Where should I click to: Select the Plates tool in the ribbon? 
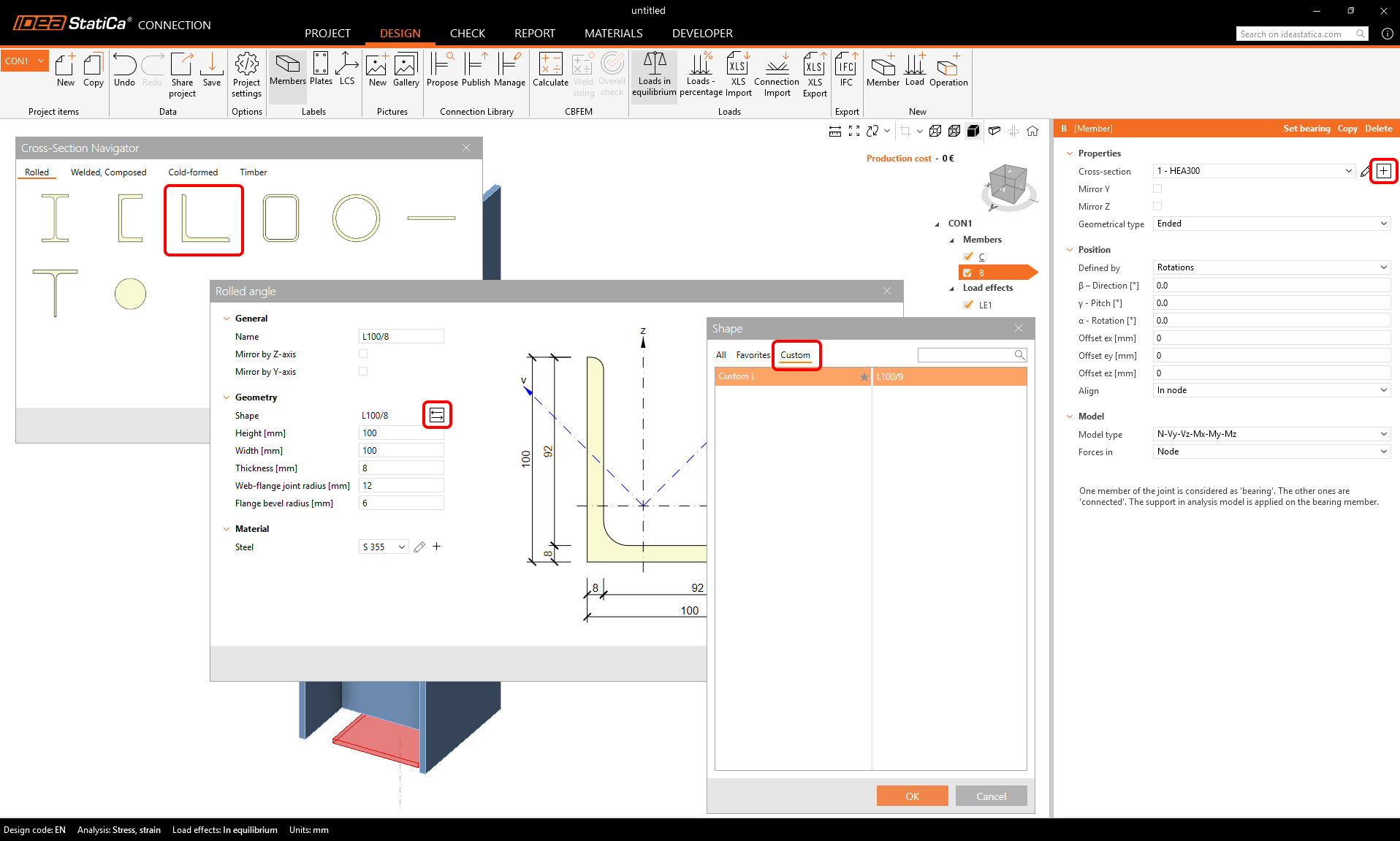pos(320,73)
